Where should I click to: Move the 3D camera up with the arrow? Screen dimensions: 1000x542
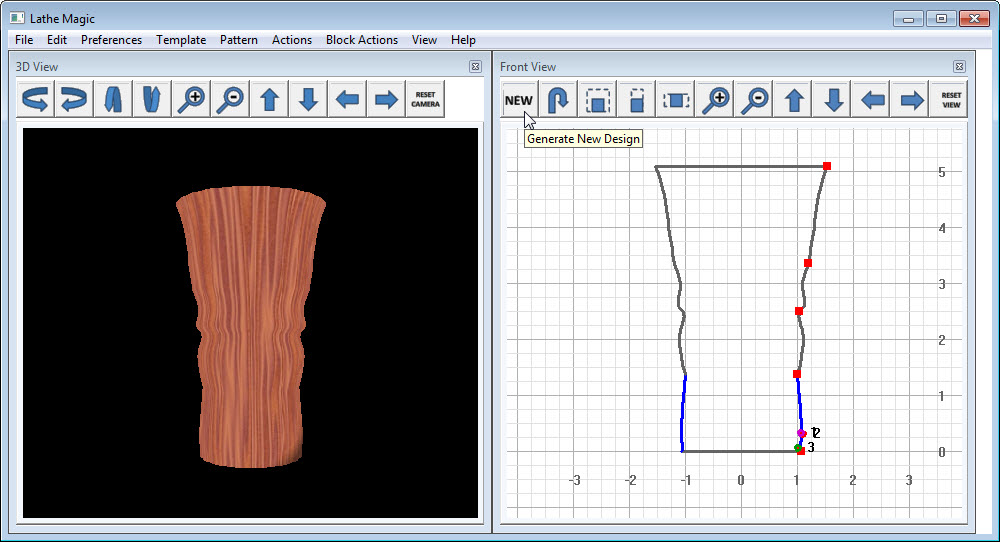coord(269,100)
